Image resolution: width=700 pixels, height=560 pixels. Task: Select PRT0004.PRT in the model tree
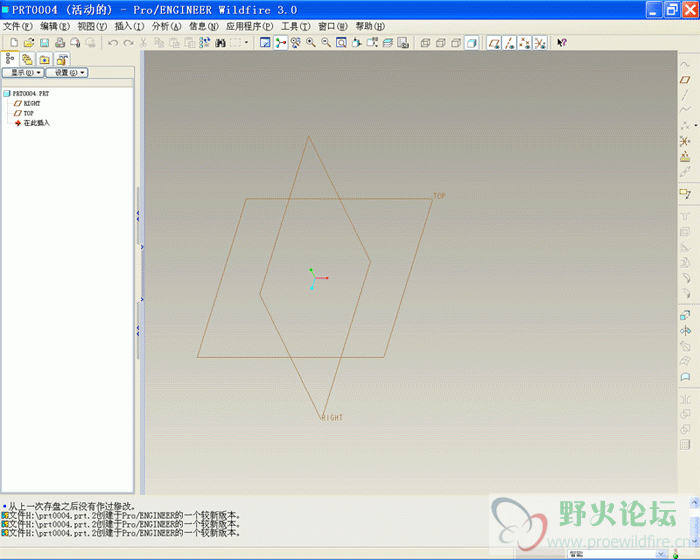pyautogui.click(x=27, y=93)
